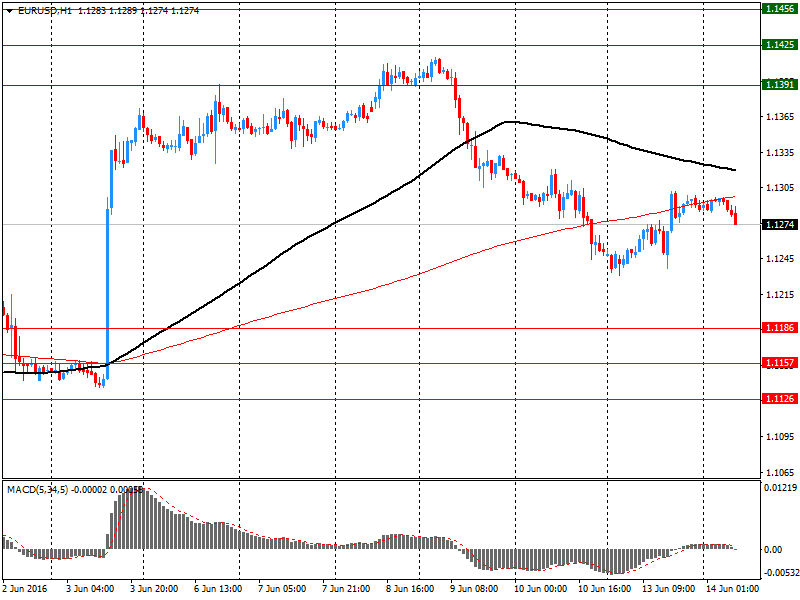Viewport: 800px width, 600px height.
Task: Click the 8 Jun 16:00 time label
Action: 410,589
